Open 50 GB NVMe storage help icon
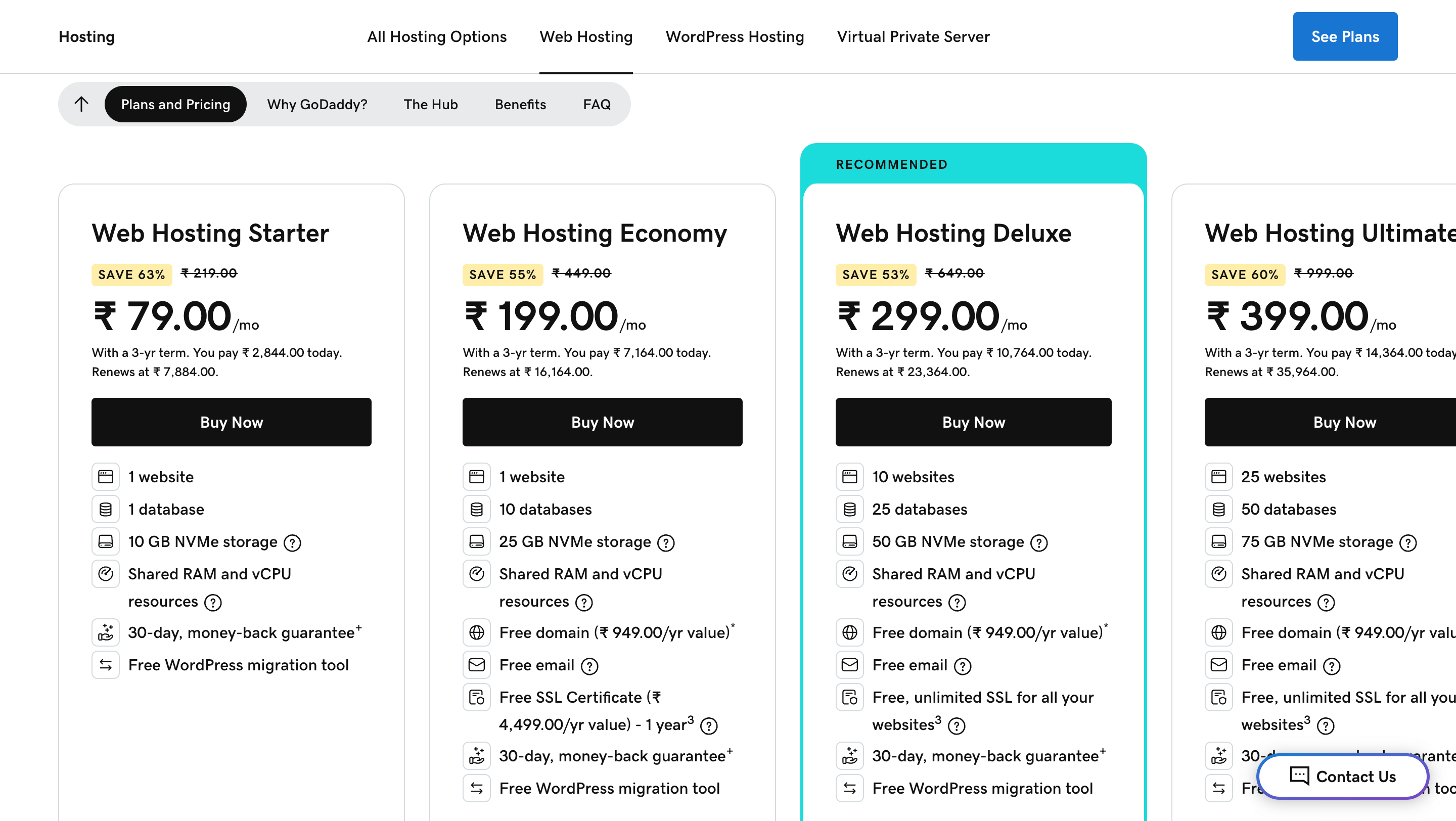Screen dimensions: 1456x821 1039,542
